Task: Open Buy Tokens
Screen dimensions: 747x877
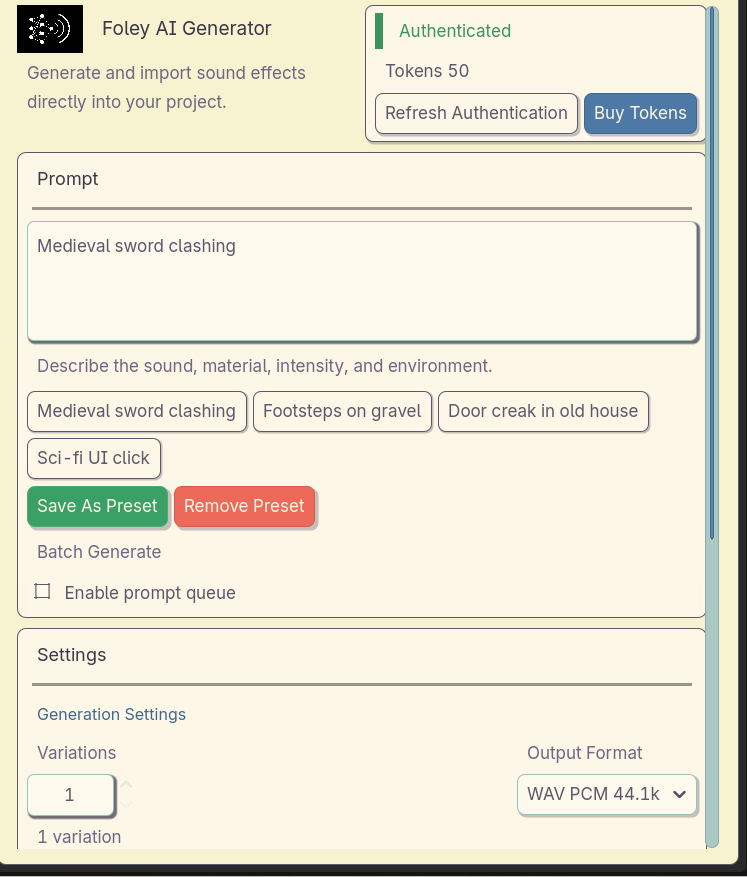Action: tap(640, 113)
